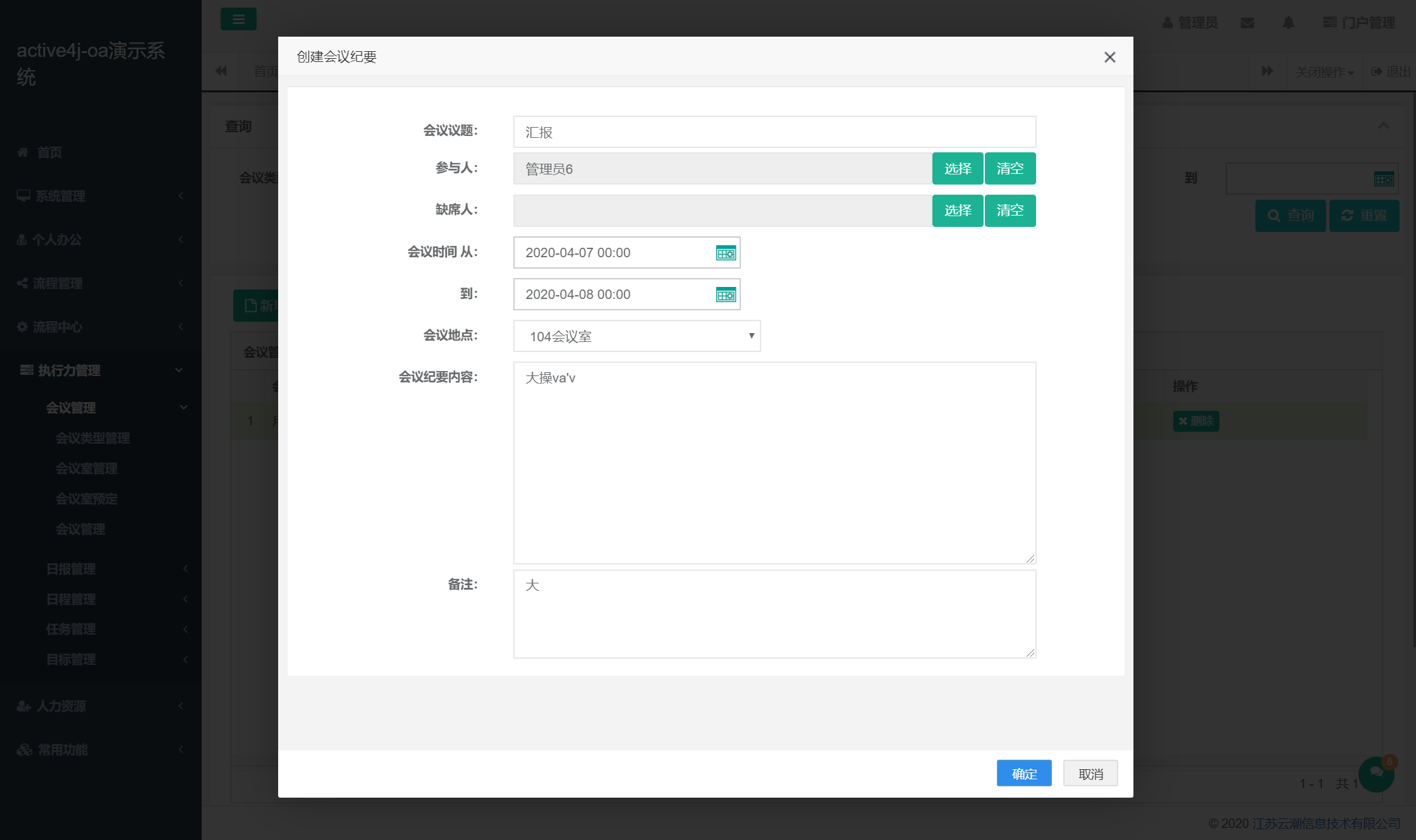Confirm the dialog with 确定 button
Viewport: 1416px width, 840px height.
point(1023,773)
